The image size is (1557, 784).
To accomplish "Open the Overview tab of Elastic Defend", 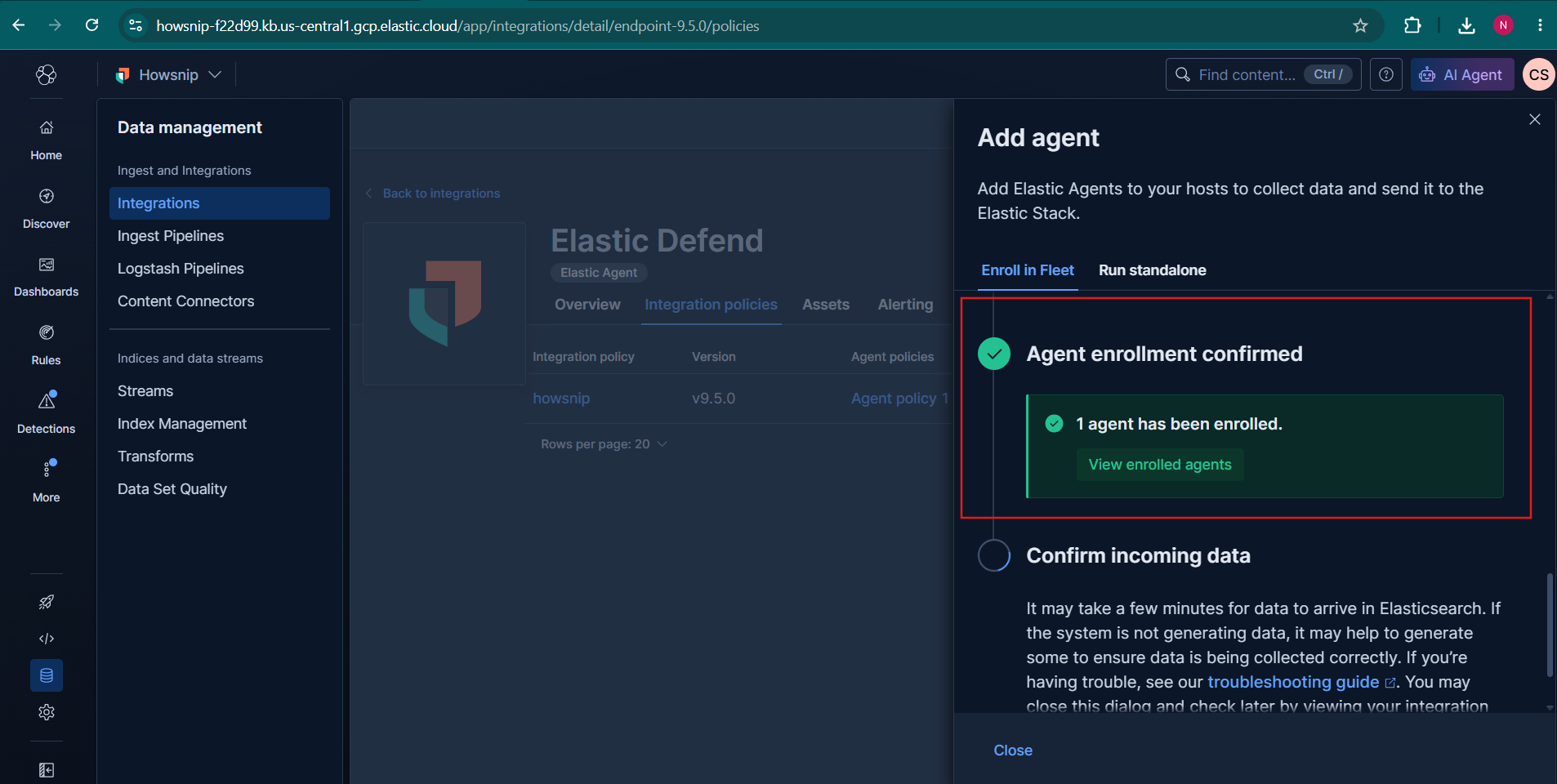I will pyautogui.click(x=587, y=305).
